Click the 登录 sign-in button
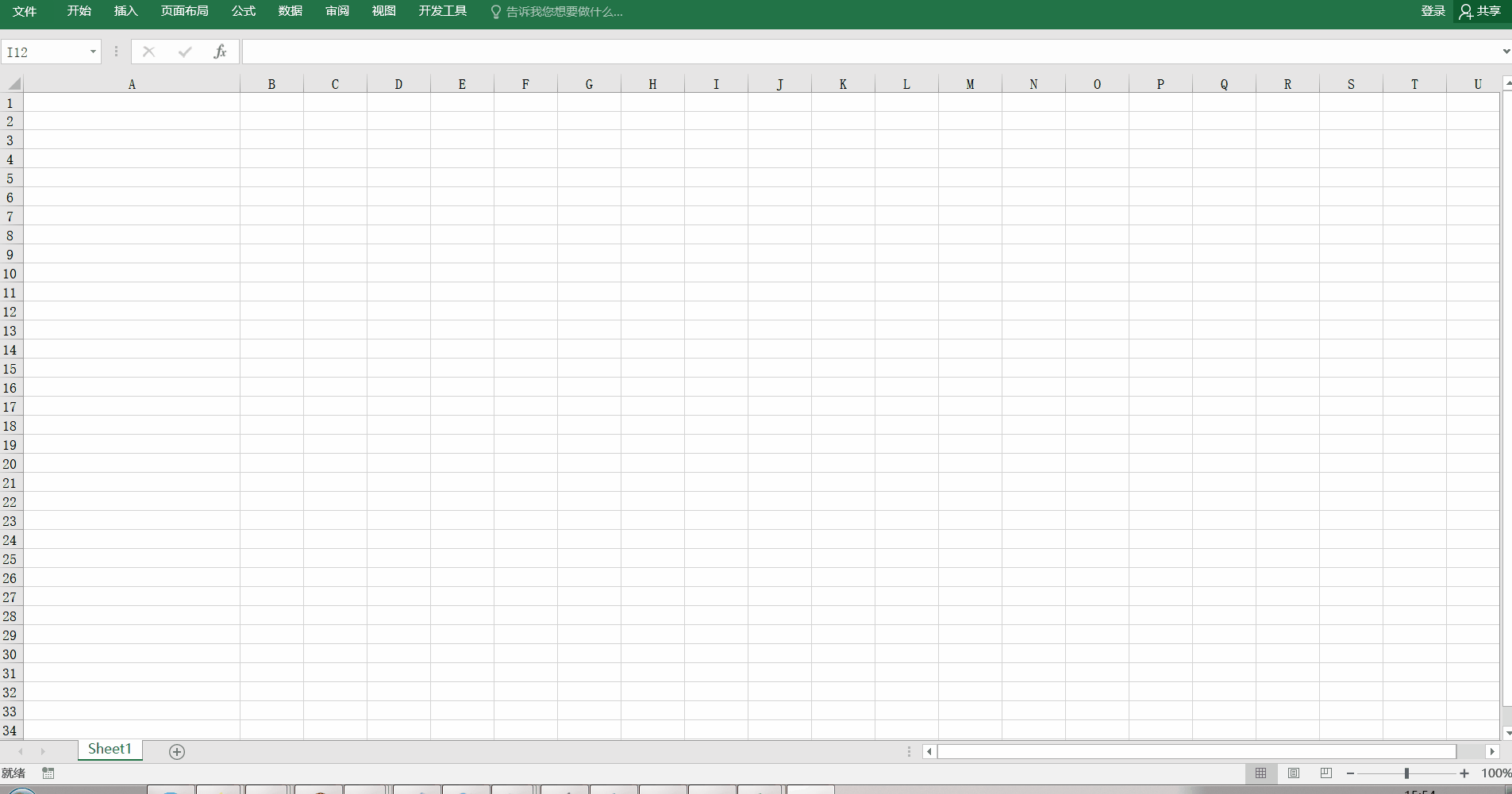1512x794 pixels. coord(1433,11)
